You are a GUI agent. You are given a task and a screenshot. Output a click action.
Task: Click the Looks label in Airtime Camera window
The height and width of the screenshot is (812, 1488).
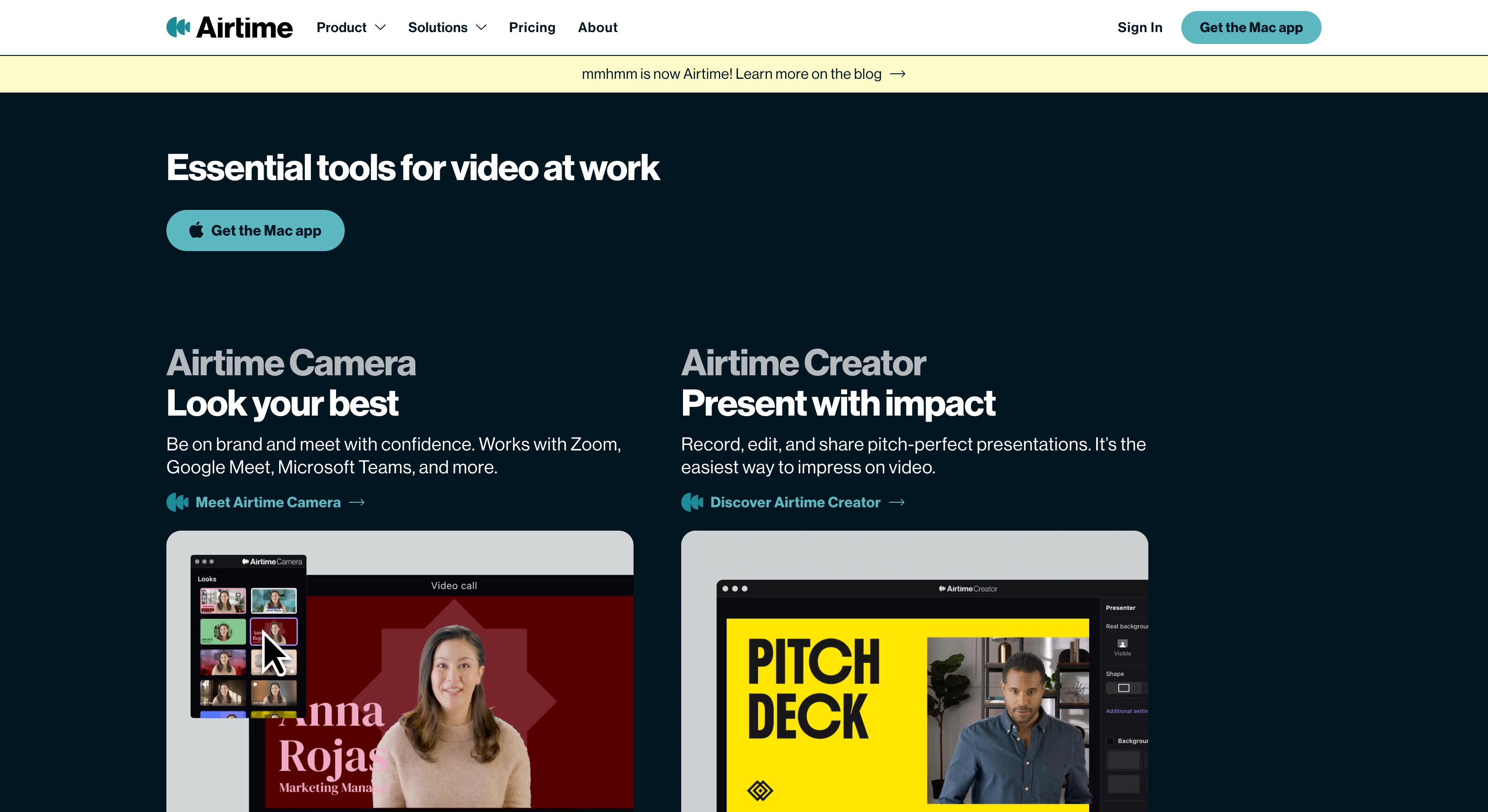207,579
